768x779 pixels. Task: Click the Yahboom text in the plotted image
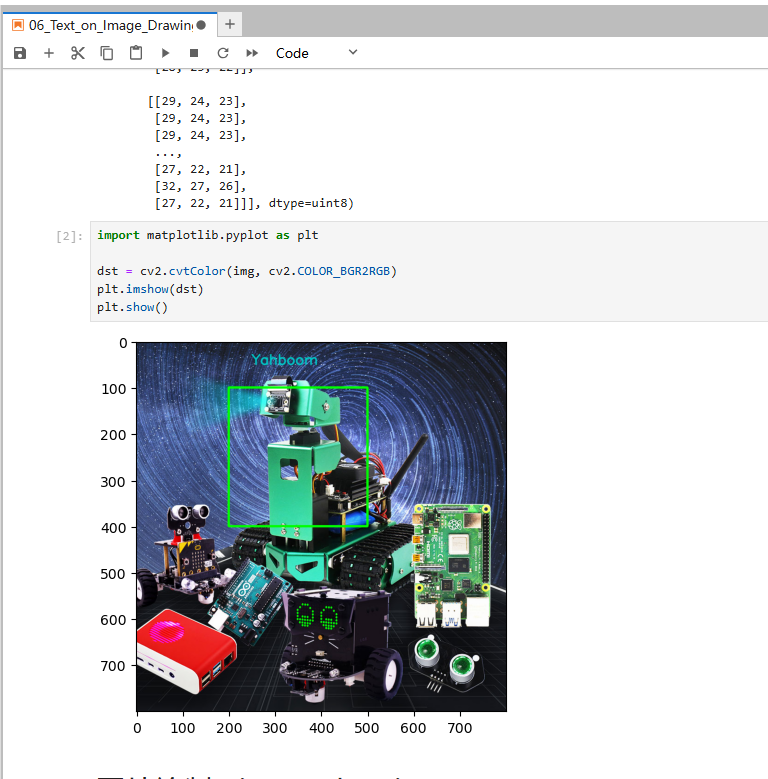284,360
